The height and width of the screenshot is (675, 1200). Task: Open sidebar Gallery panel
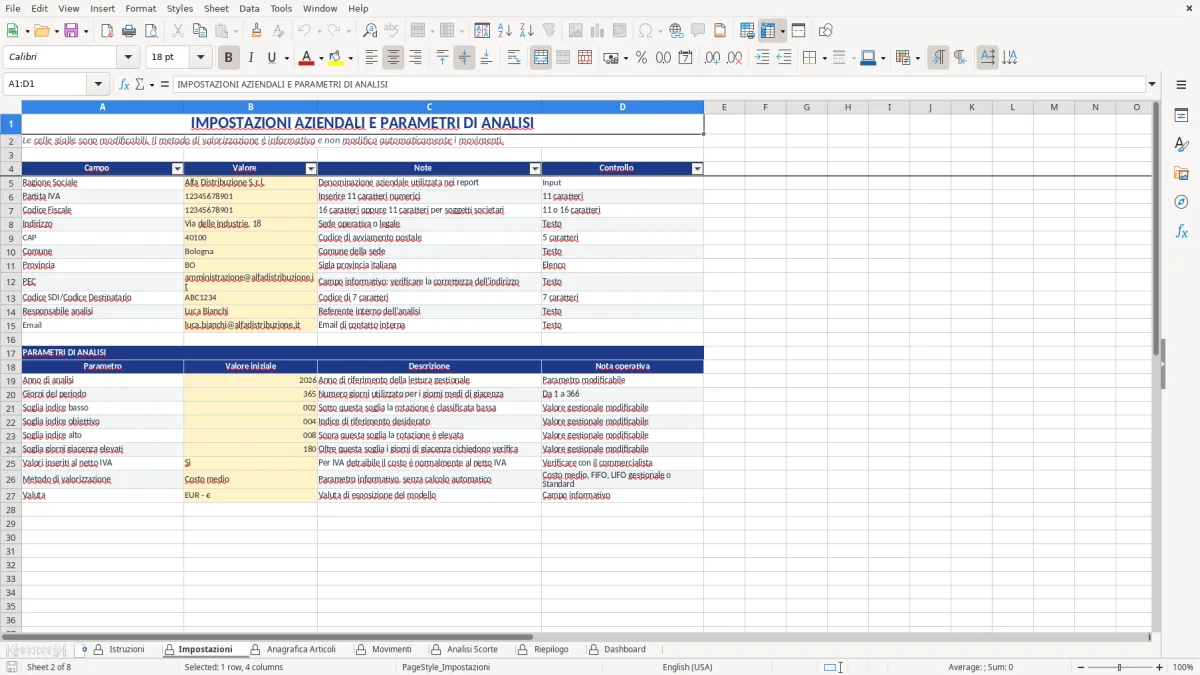pos(1181,173)
